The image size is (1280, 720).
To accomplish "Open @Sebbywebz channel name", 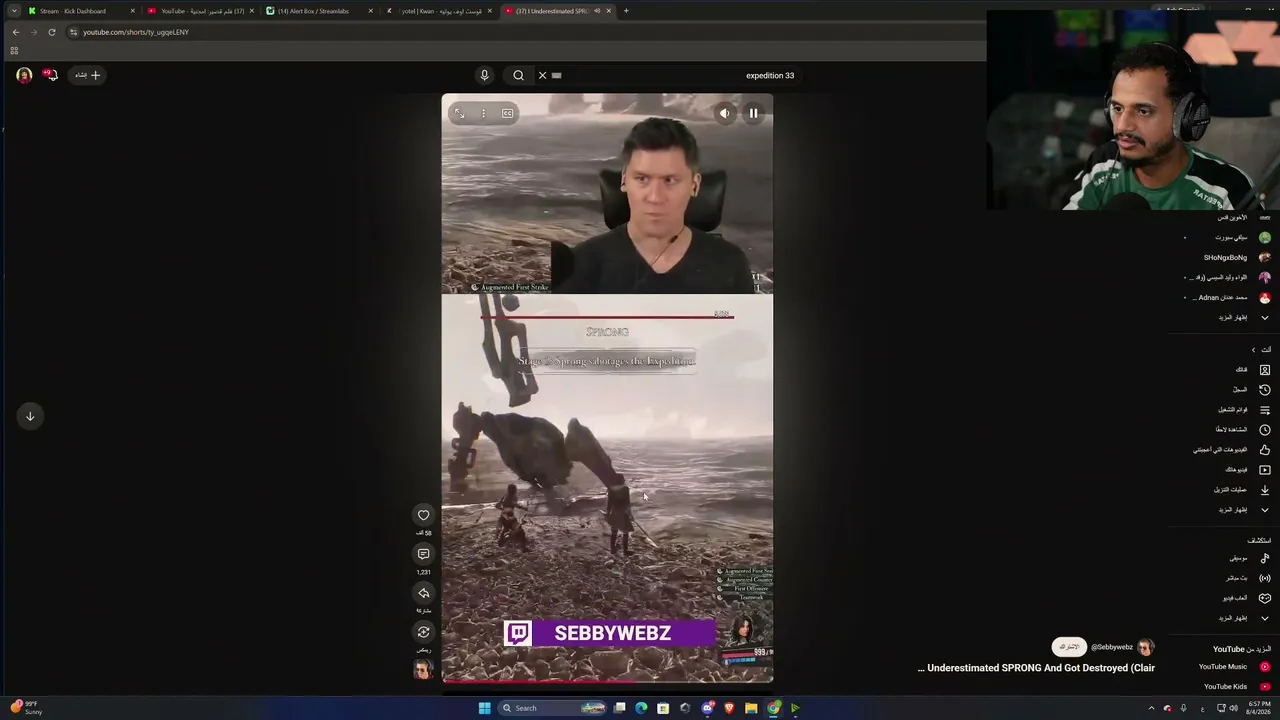I will pyautogui.click(x=1112, y=647).
